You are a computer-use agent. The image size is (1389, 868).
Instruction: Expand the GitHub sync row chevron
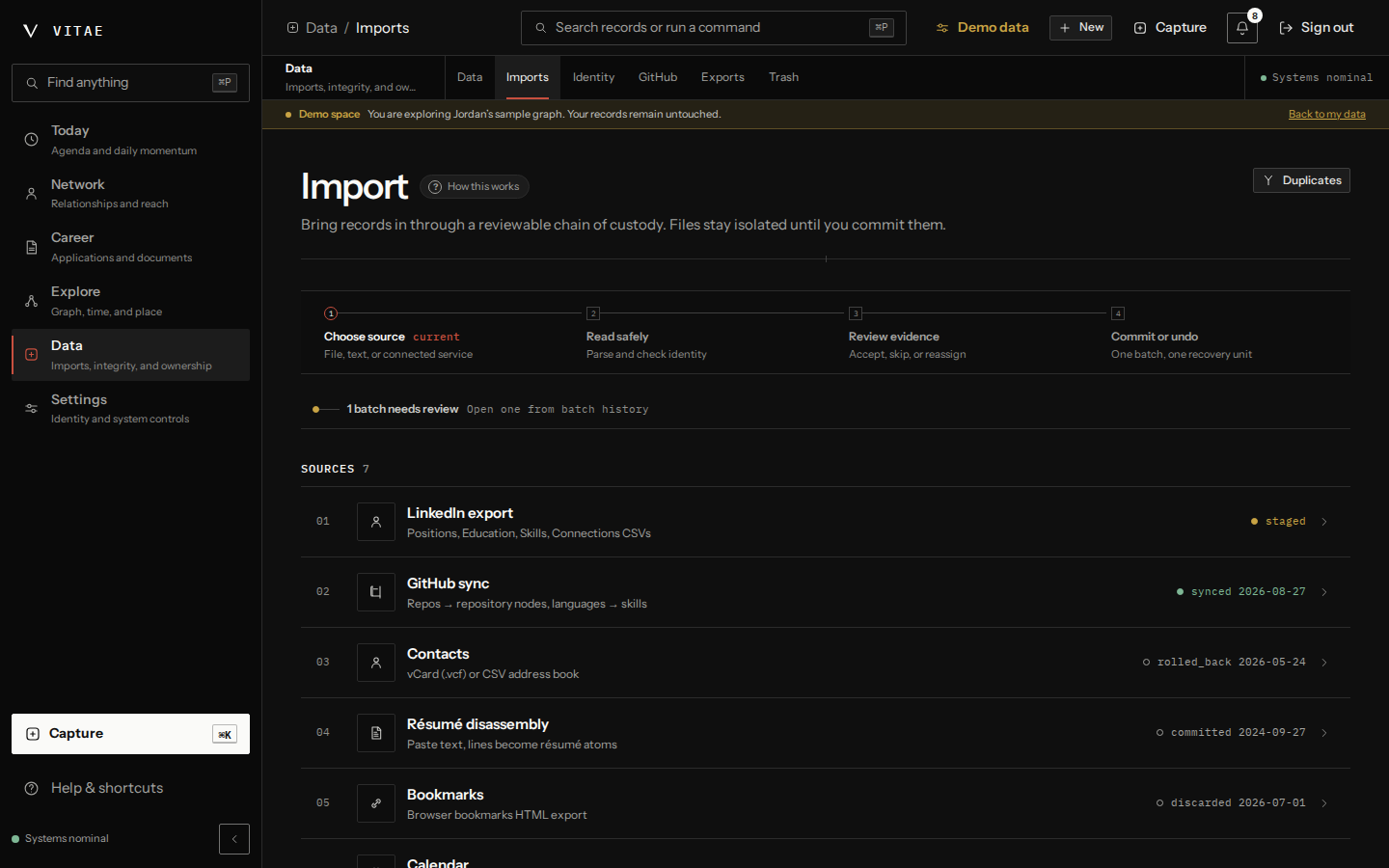(1324, 592)
